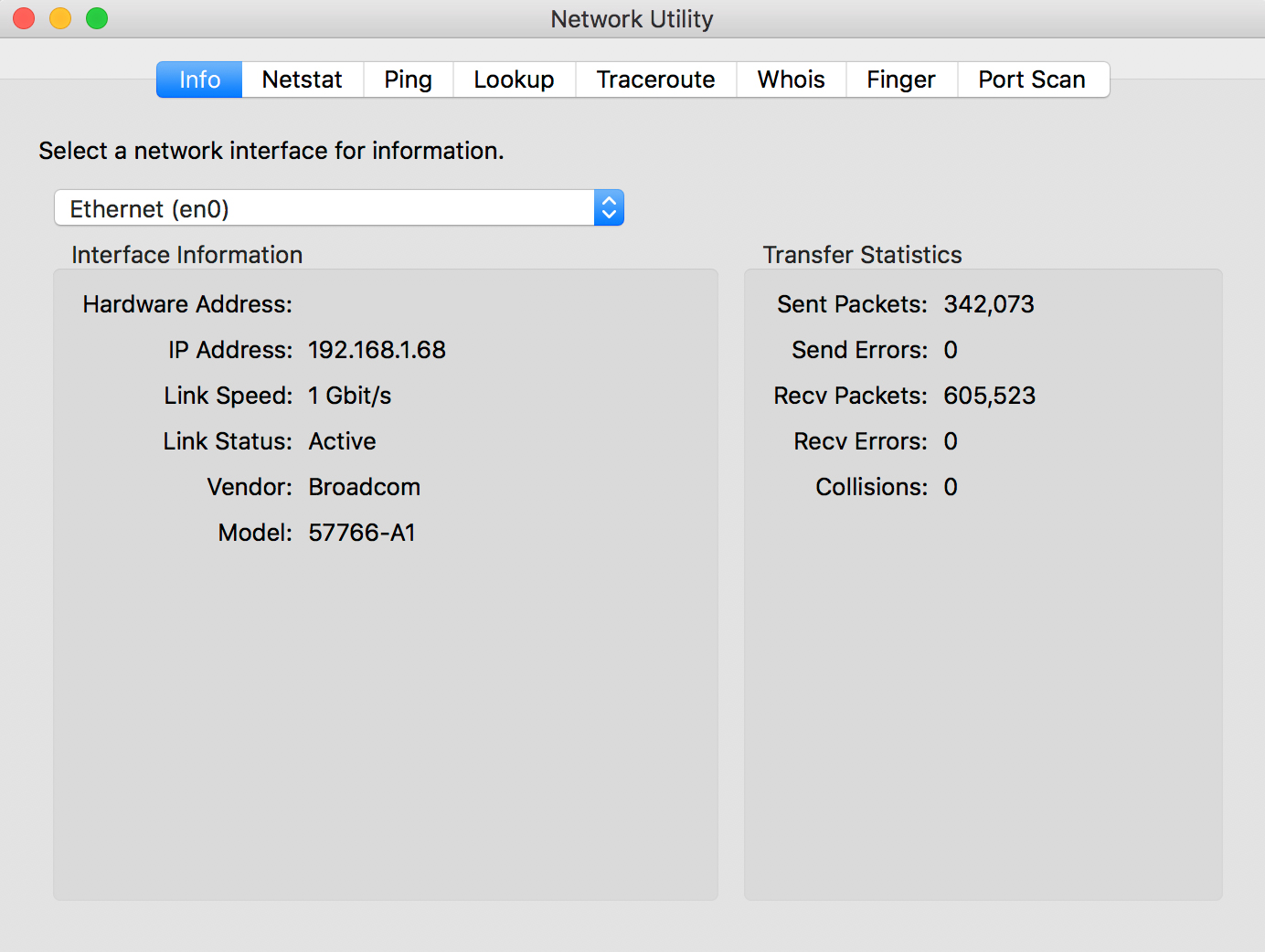Zoom the window with the green button
Viewport: 1265px width, 952px height.
point(97,18)
